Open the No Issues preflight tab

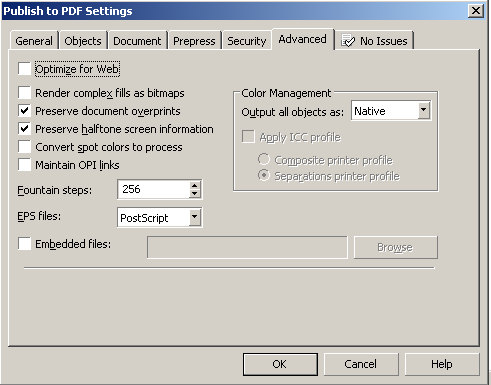coord(374,41)
